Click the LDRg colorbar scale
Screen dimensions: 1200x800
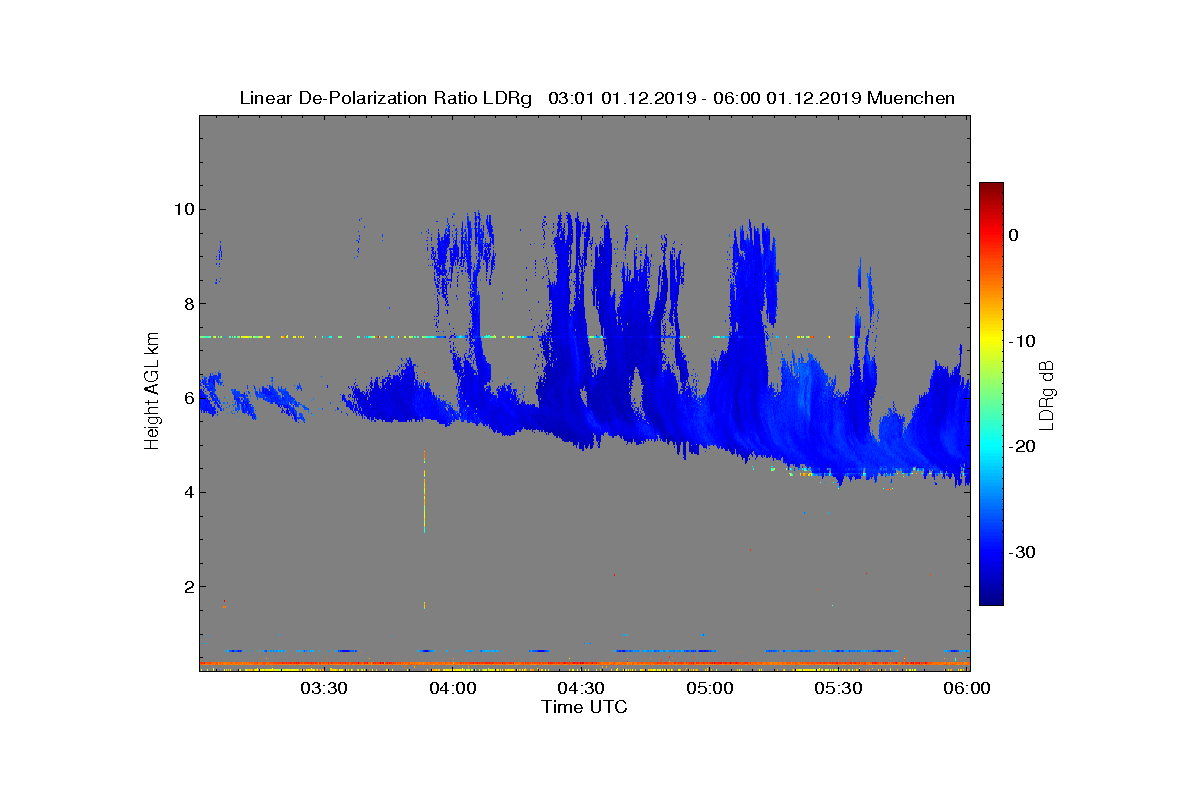tap(991, 394)
